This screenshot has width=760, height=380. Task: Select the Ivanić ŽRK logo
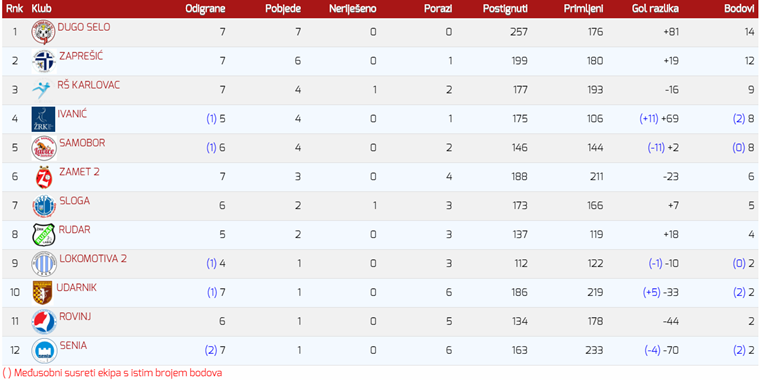tap(44, 119)
